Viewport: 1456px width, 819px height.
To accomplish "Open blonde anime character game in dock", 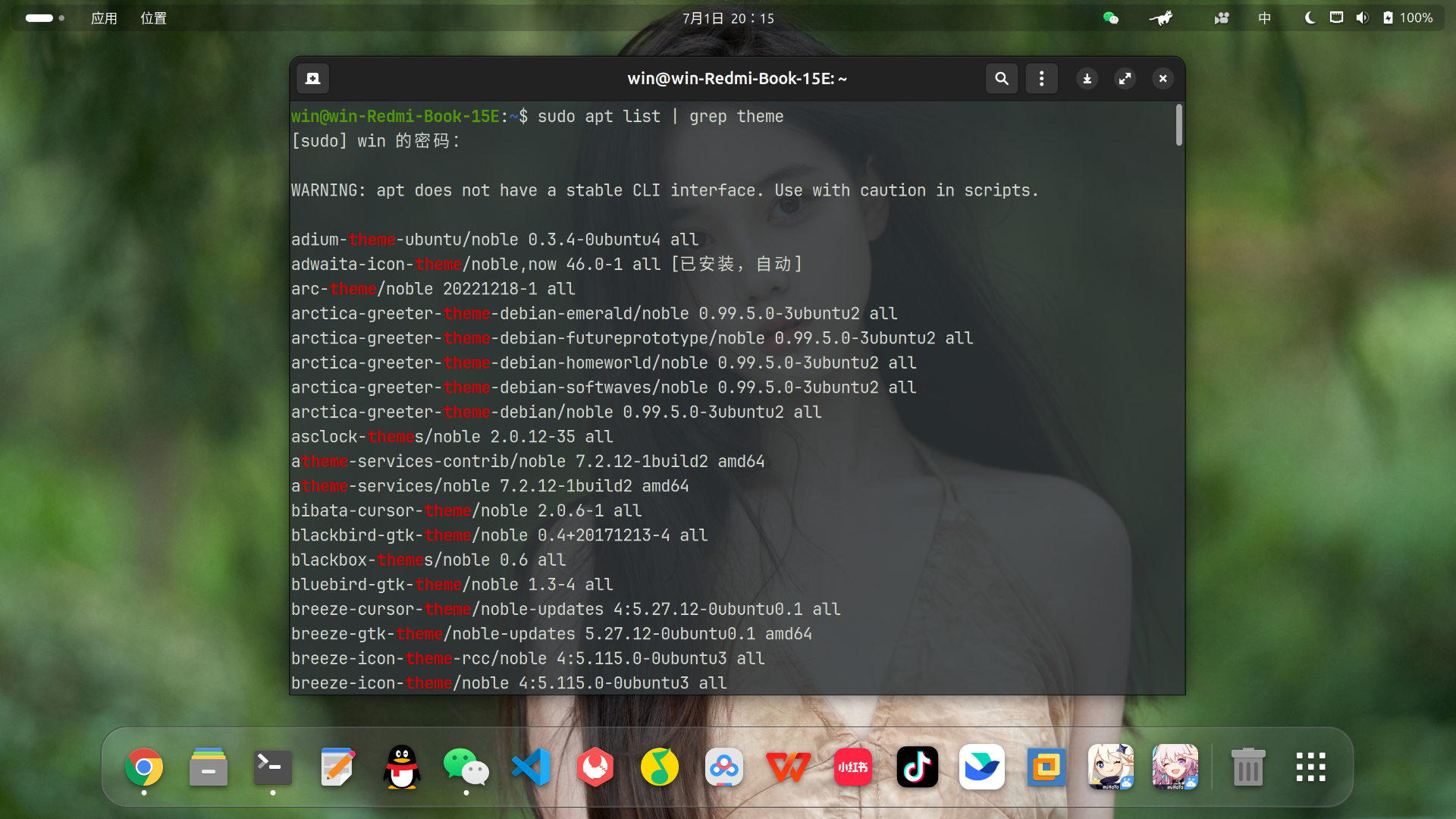I will 1111,767.
